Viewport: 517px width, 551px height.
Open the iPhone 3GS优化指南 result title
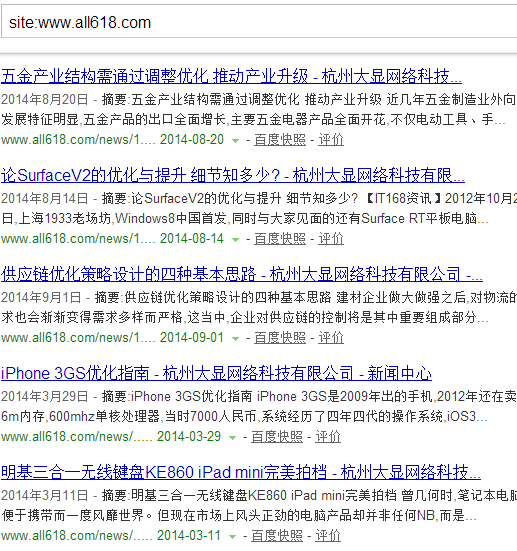tap(216, 373)
